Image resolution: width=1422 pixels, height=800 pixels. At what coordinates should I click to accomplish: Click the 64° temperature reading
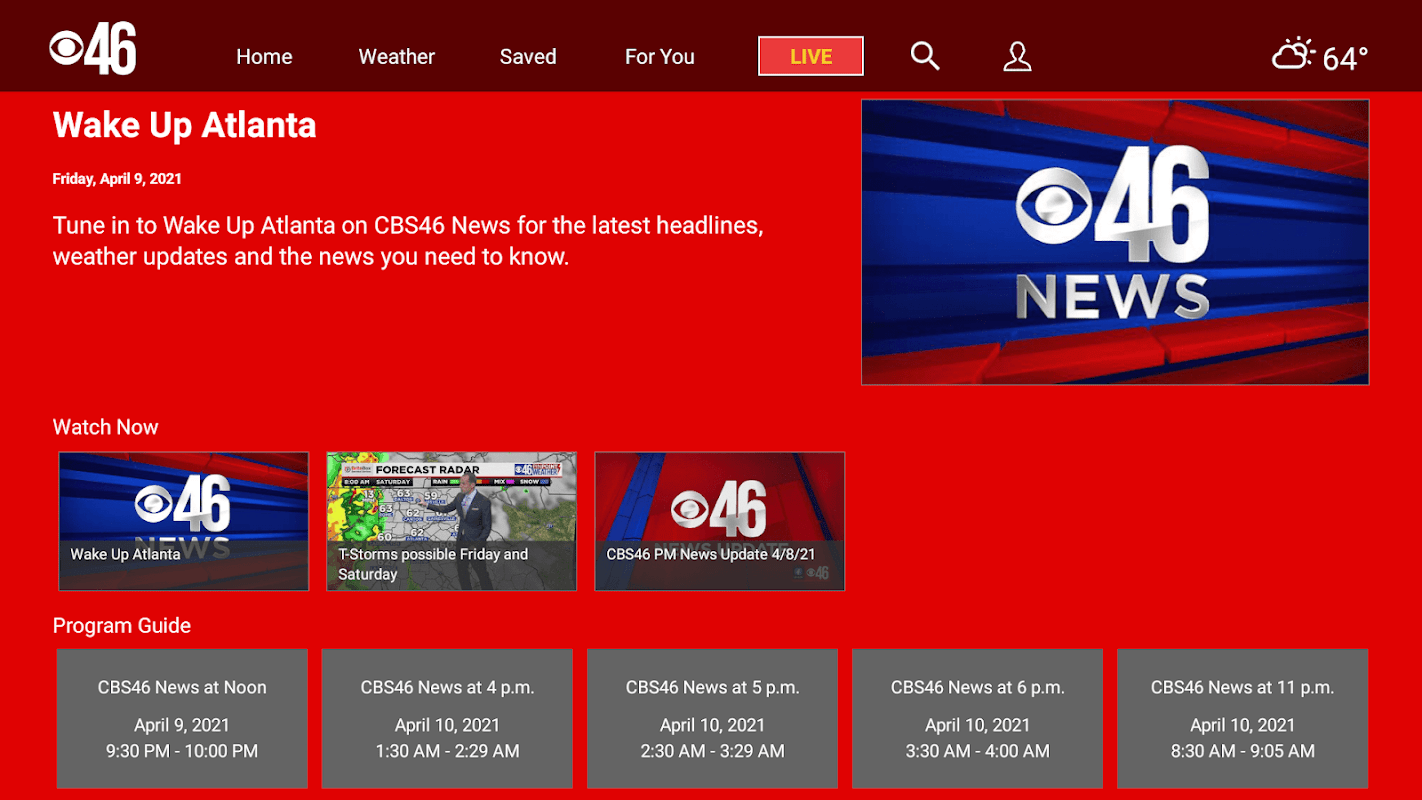click(x=1345, y=58)
